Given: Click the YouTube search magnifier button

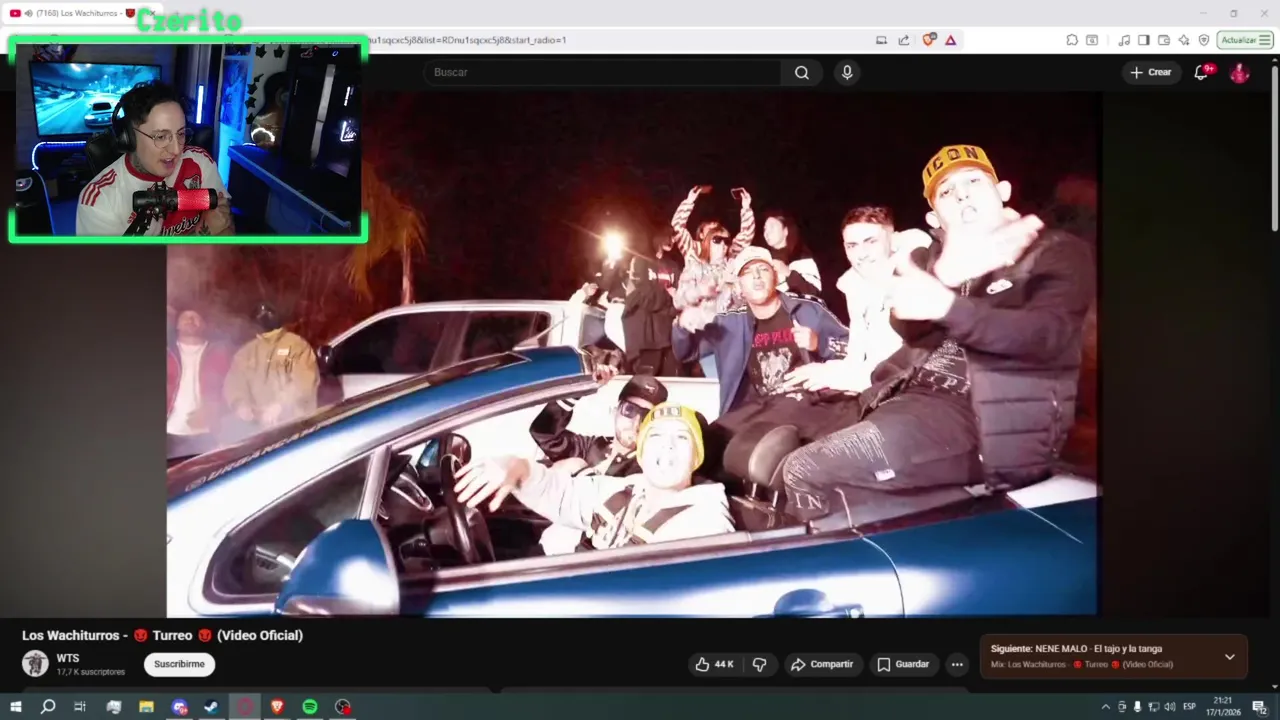Looking at the screenshot, I should 802,72.
